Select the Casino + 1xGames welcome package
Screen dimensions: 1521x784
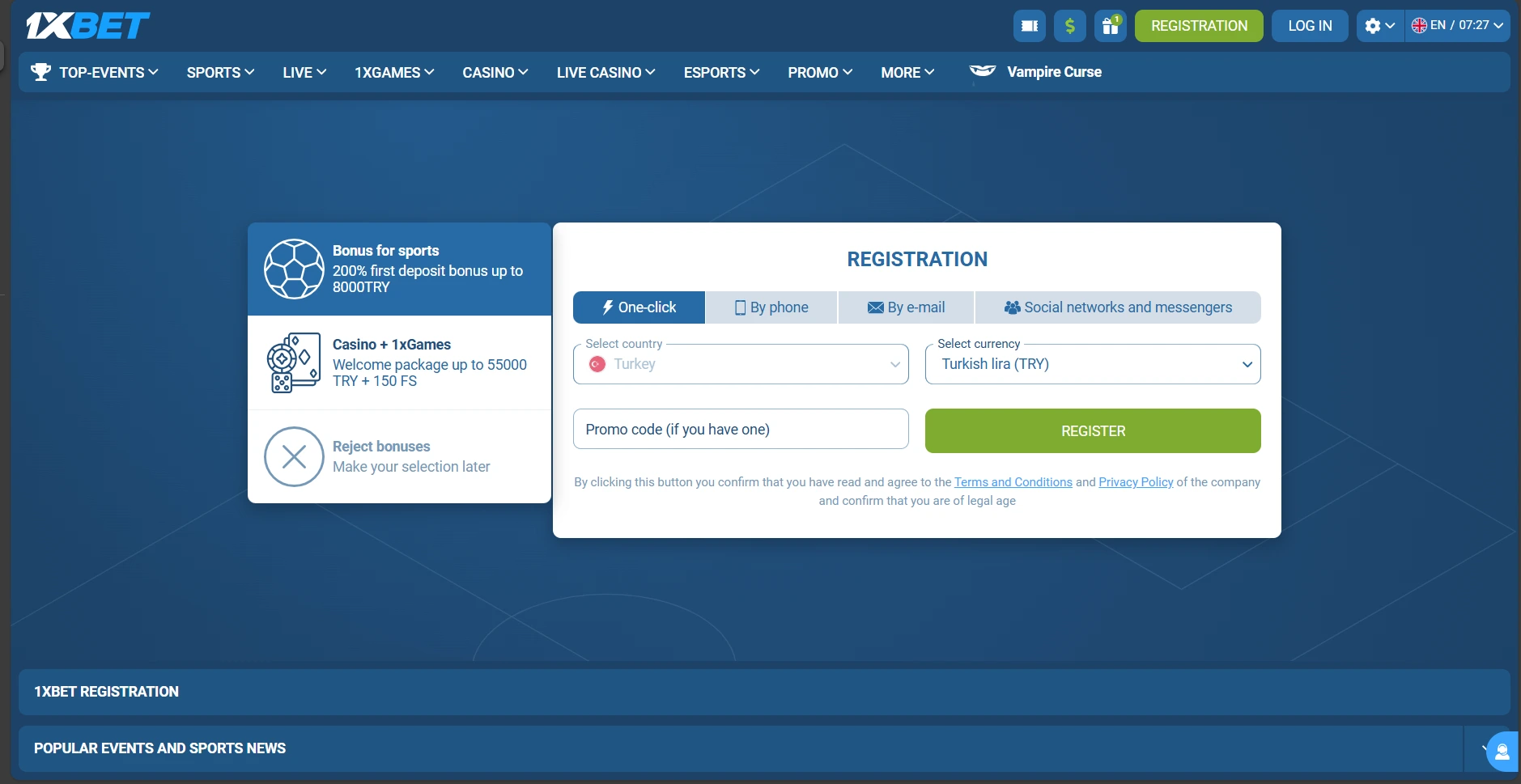pos(399,362)
